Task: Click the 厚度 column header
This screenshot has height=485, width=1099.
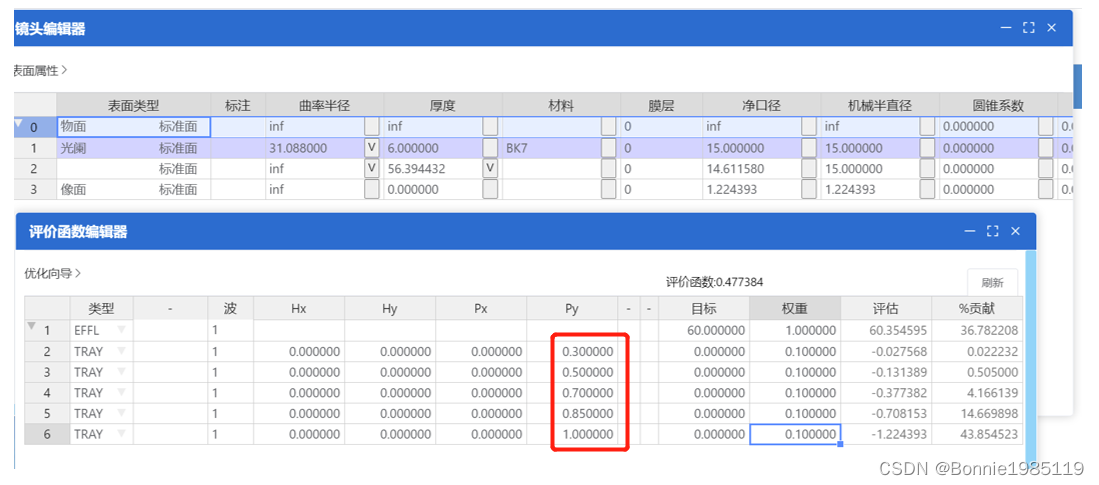Action: [443, 106]
